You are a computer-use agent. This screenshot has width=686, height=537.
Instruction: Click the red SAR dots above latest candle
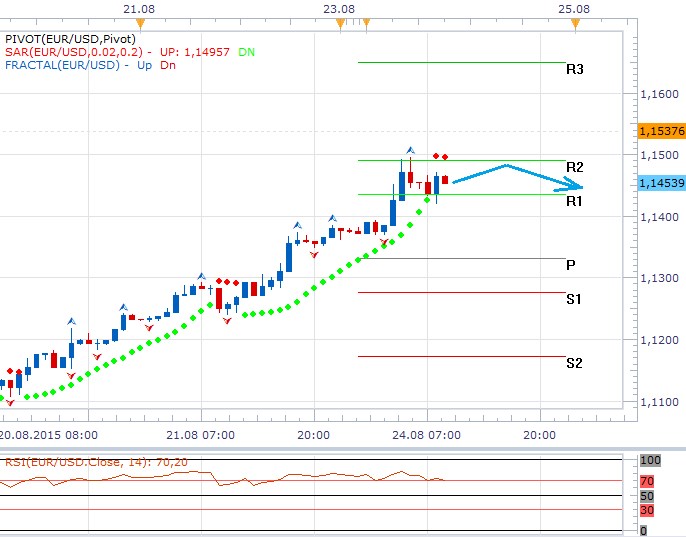pos(440,156)
